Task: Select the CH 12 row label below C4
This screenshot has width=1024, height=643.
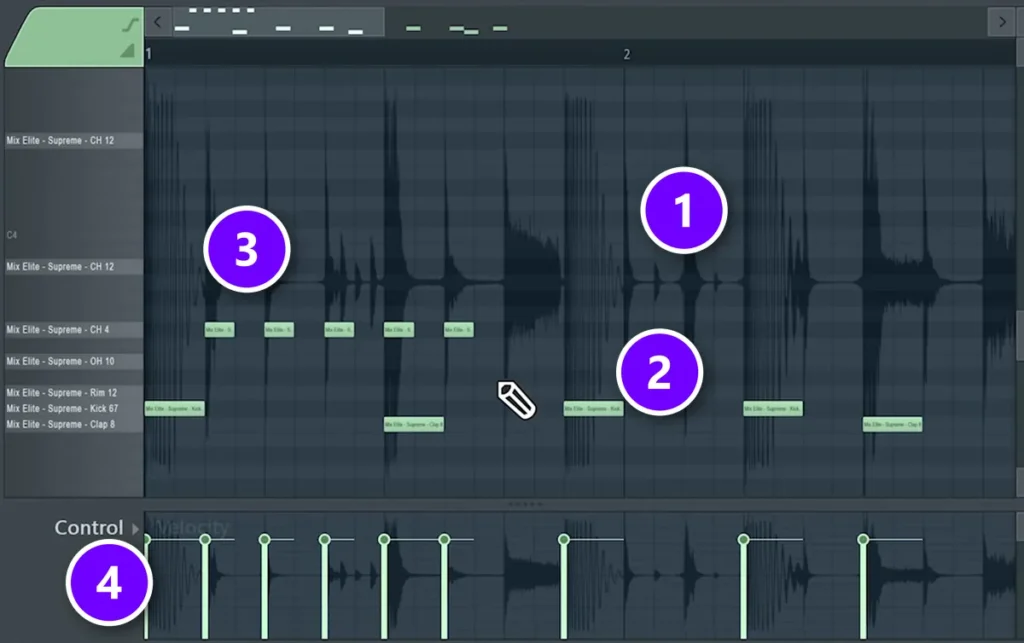Action: [x=74, y=266]
